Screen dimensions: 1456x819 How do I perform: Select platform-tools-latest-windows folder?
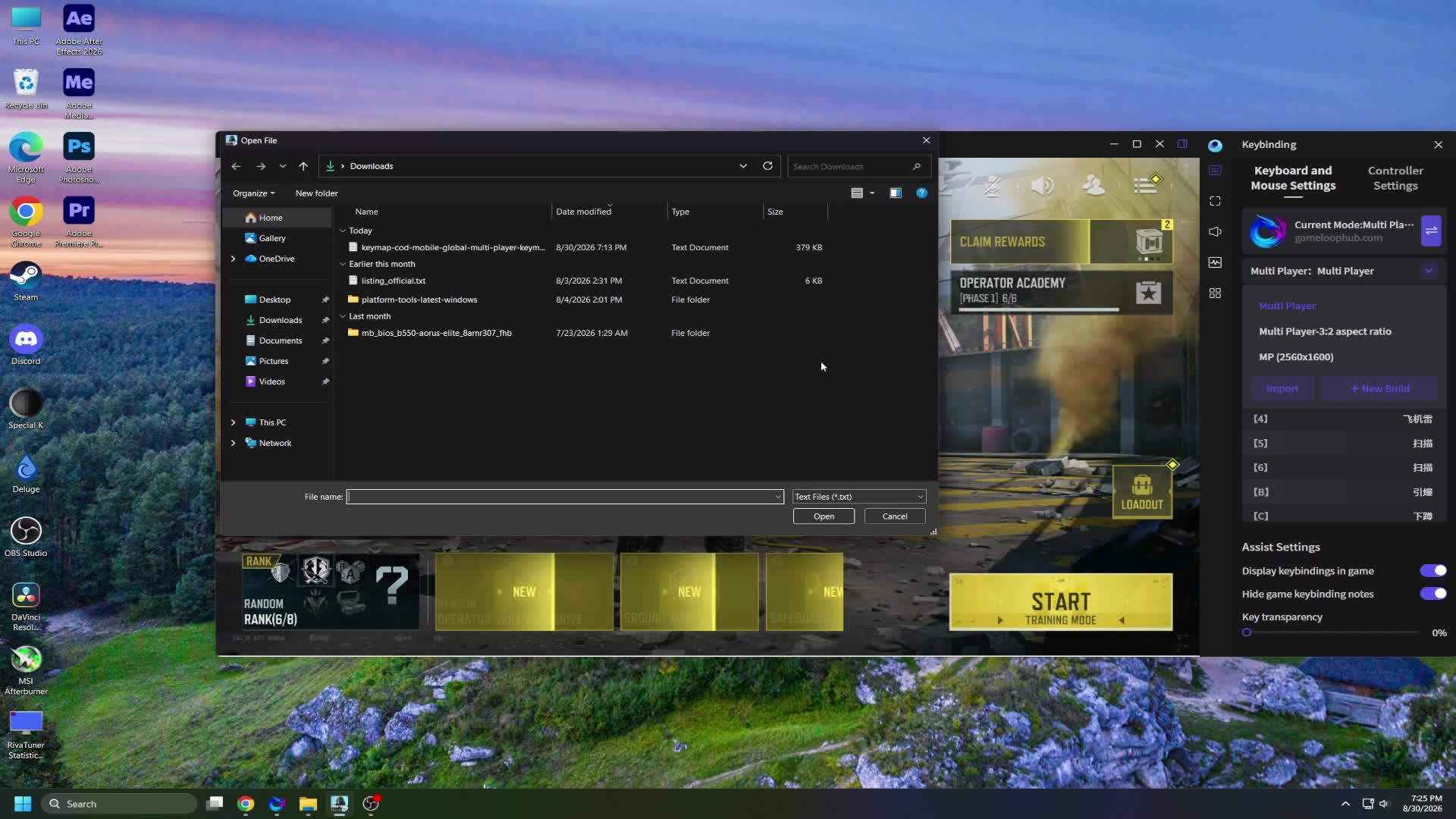pyautogui.click(x=585, y=300)
